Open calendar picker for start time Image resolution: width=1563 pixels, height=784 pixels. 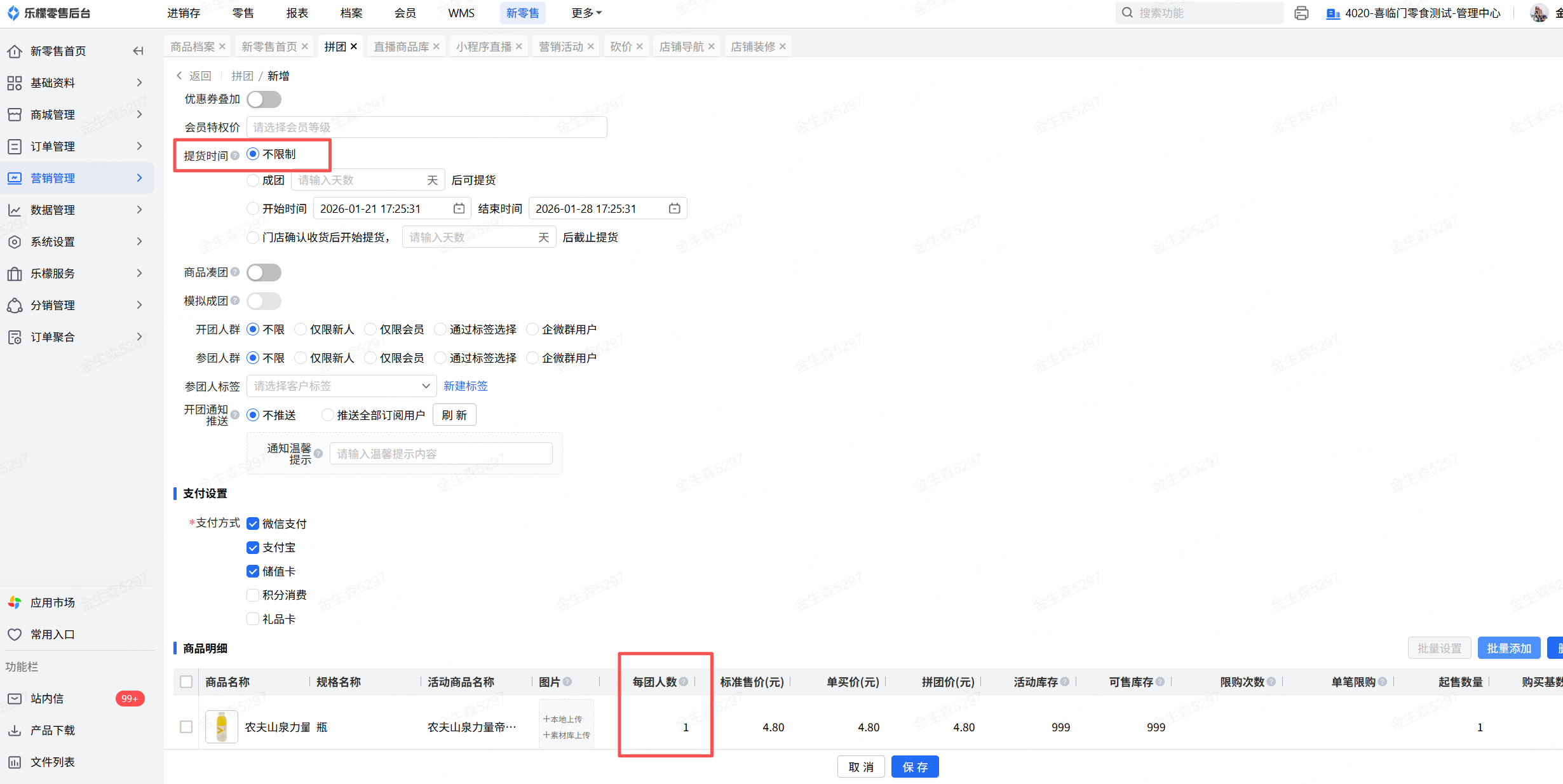(x=459, y=208)
